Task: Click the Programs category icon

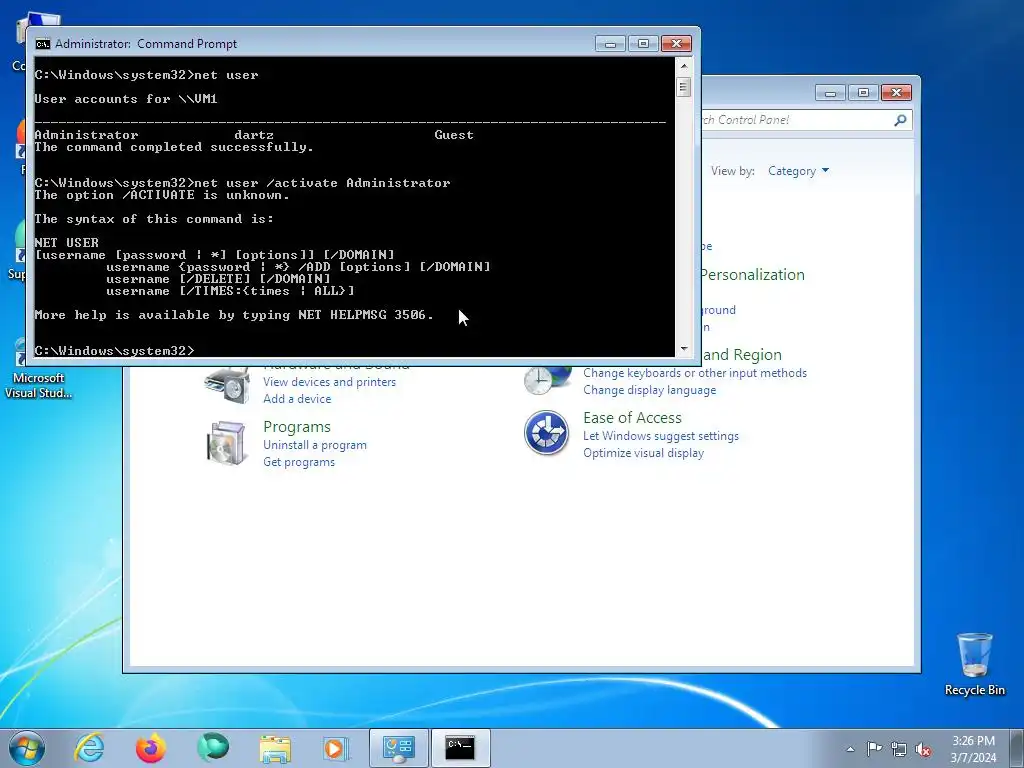Action: pyautogui.click(x=227, y=443)
